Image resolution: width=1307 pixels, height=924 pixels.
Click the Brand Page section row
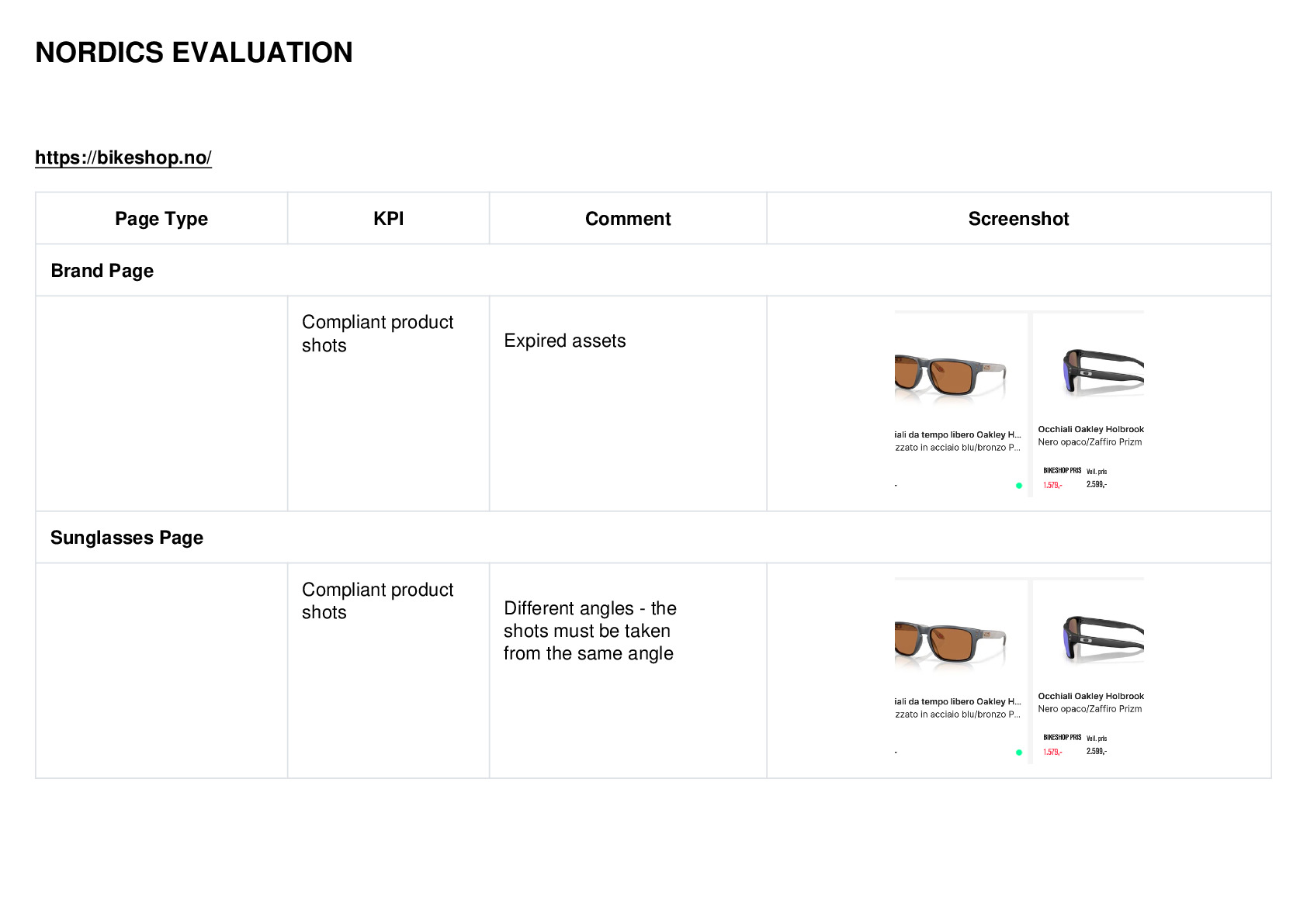[x=653, y=270]
